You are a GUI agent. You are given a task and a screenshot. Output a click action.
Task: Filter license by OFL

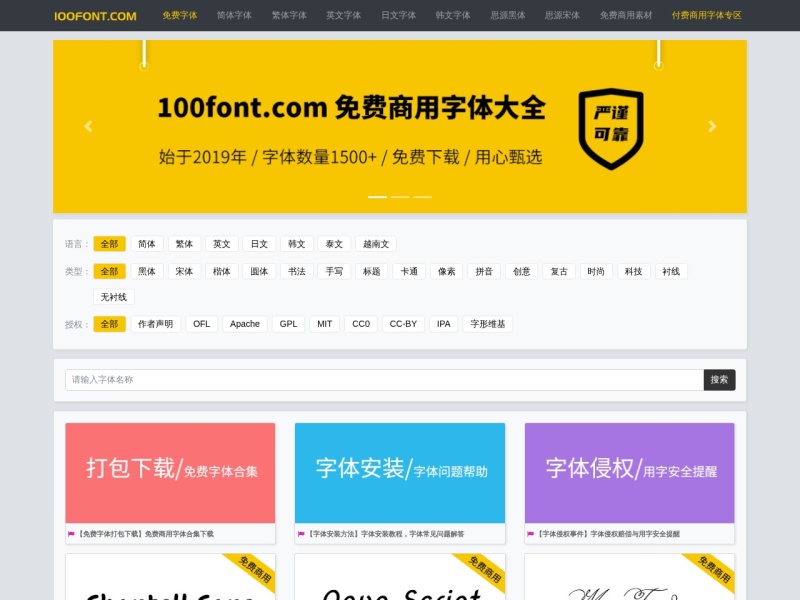pos(202,324)
